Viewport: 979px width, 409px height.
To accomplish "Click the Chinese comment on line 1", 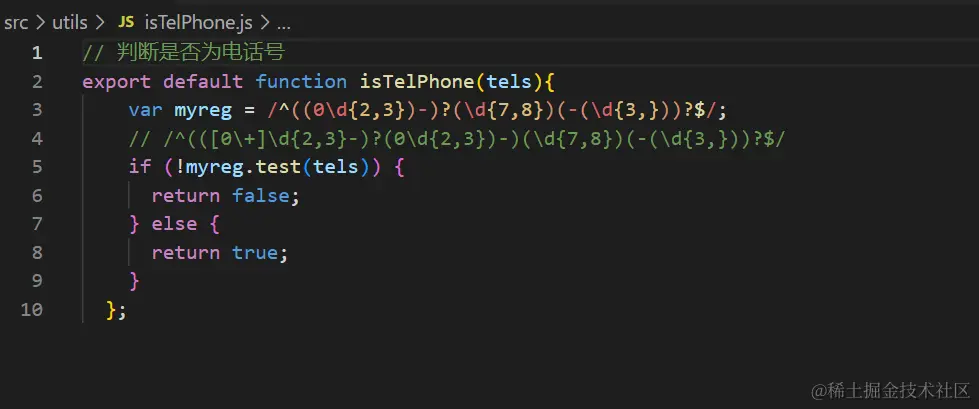I will click(184, 53).
